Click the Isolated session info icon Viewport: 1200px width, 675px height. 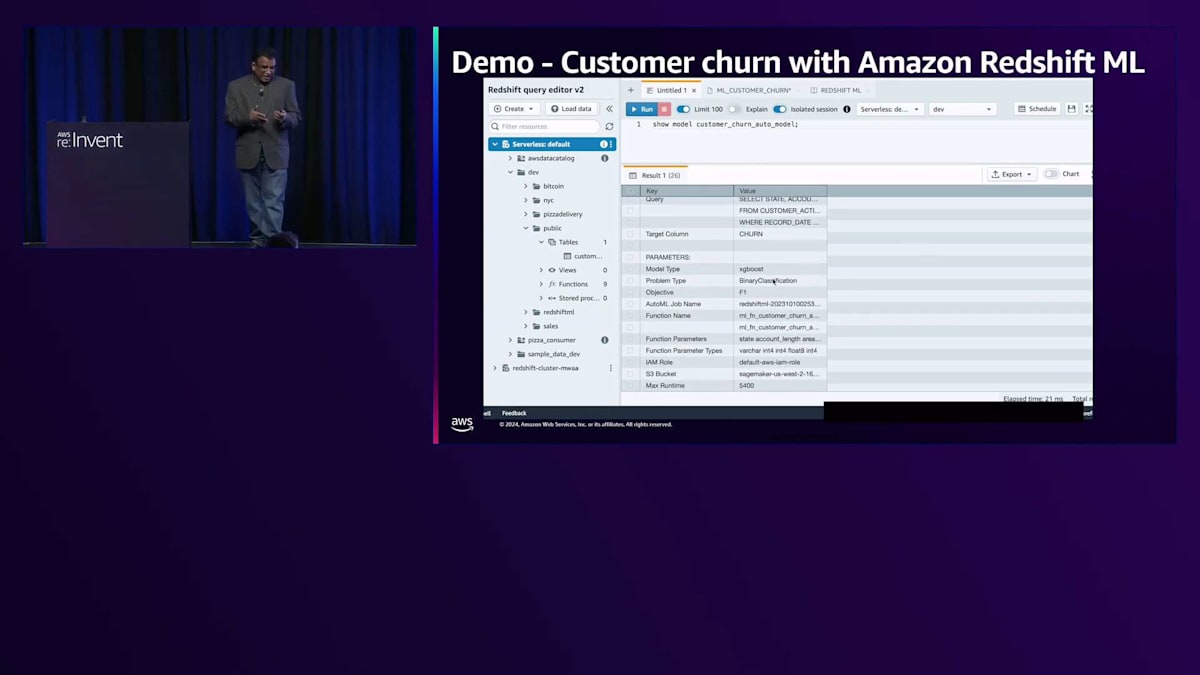[847, 109]
